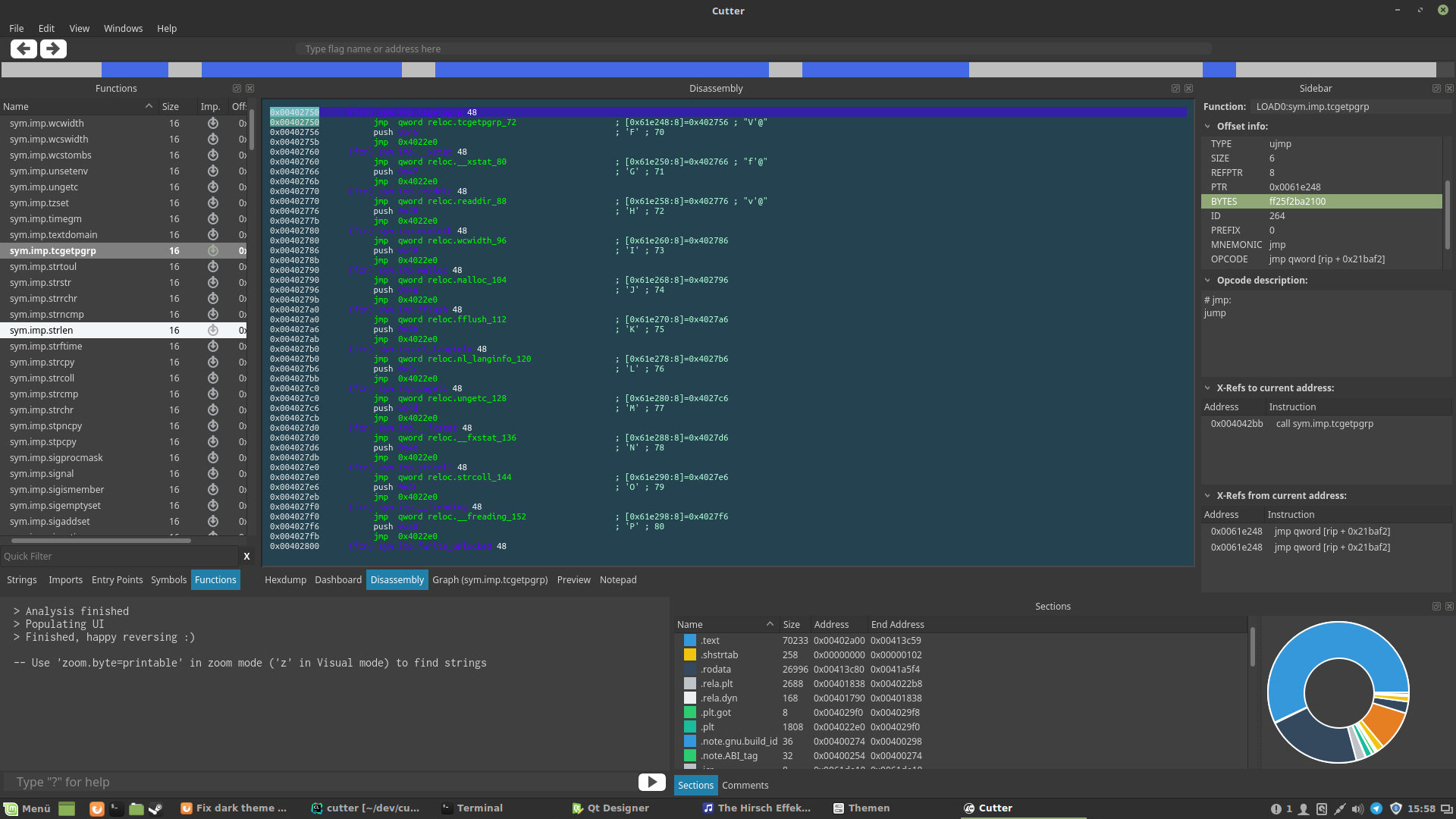1456x819 pixels.
Task: Float the Sidebar panel
Action: pos(1436,89)
